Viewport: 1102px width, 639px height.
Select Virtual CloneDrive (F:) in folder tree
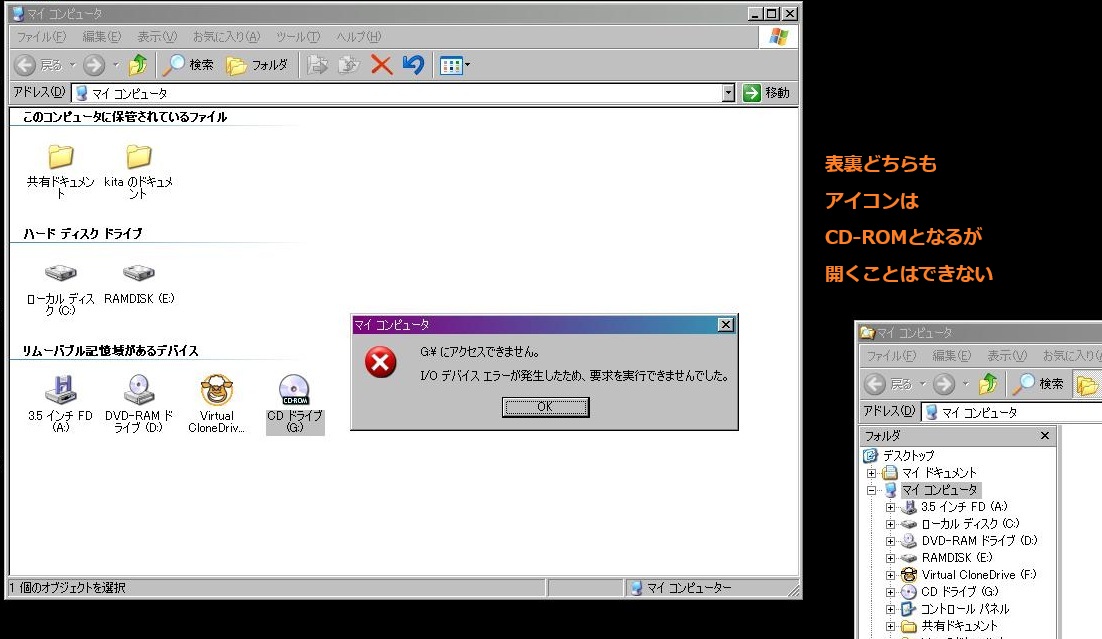pyautogui.click(x=979, y=575)
